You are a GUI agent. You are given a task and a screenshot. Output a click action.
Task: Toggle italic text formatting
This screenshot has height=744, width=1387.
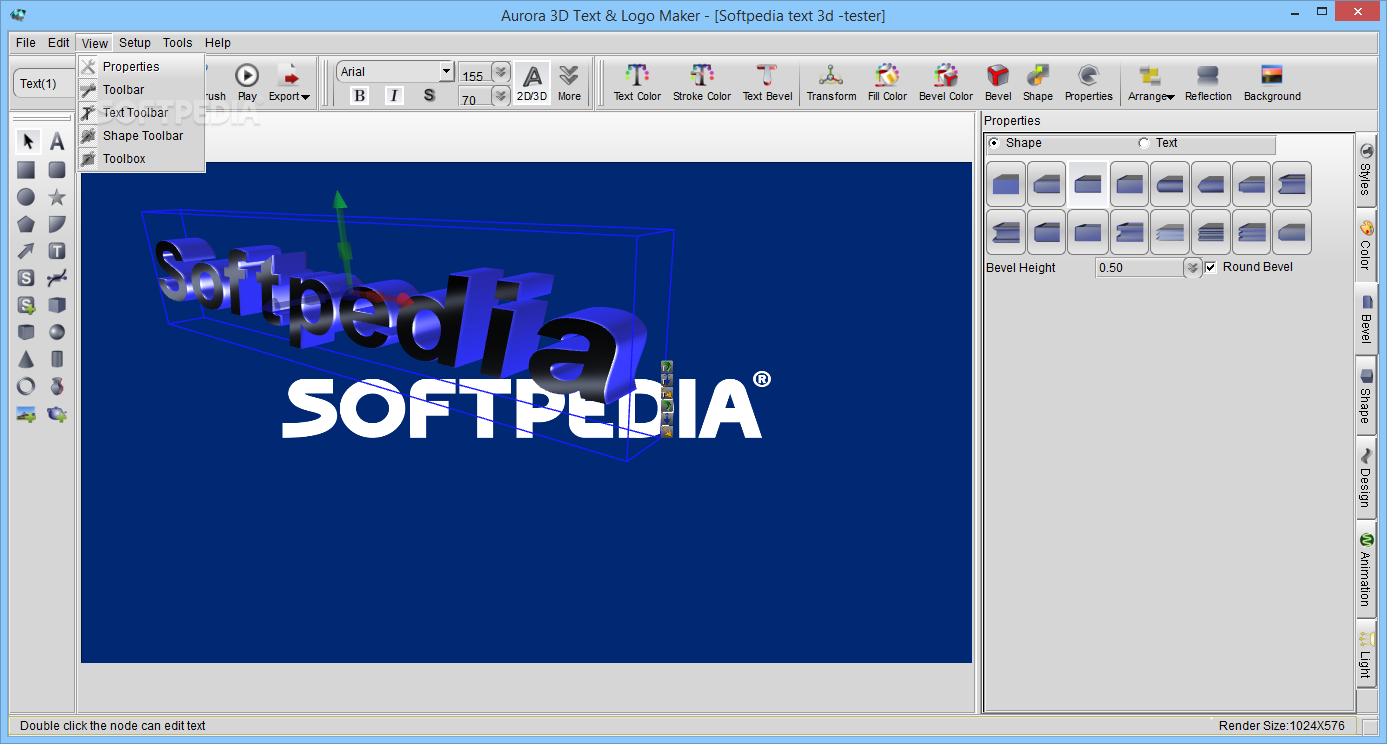point(394,95)
